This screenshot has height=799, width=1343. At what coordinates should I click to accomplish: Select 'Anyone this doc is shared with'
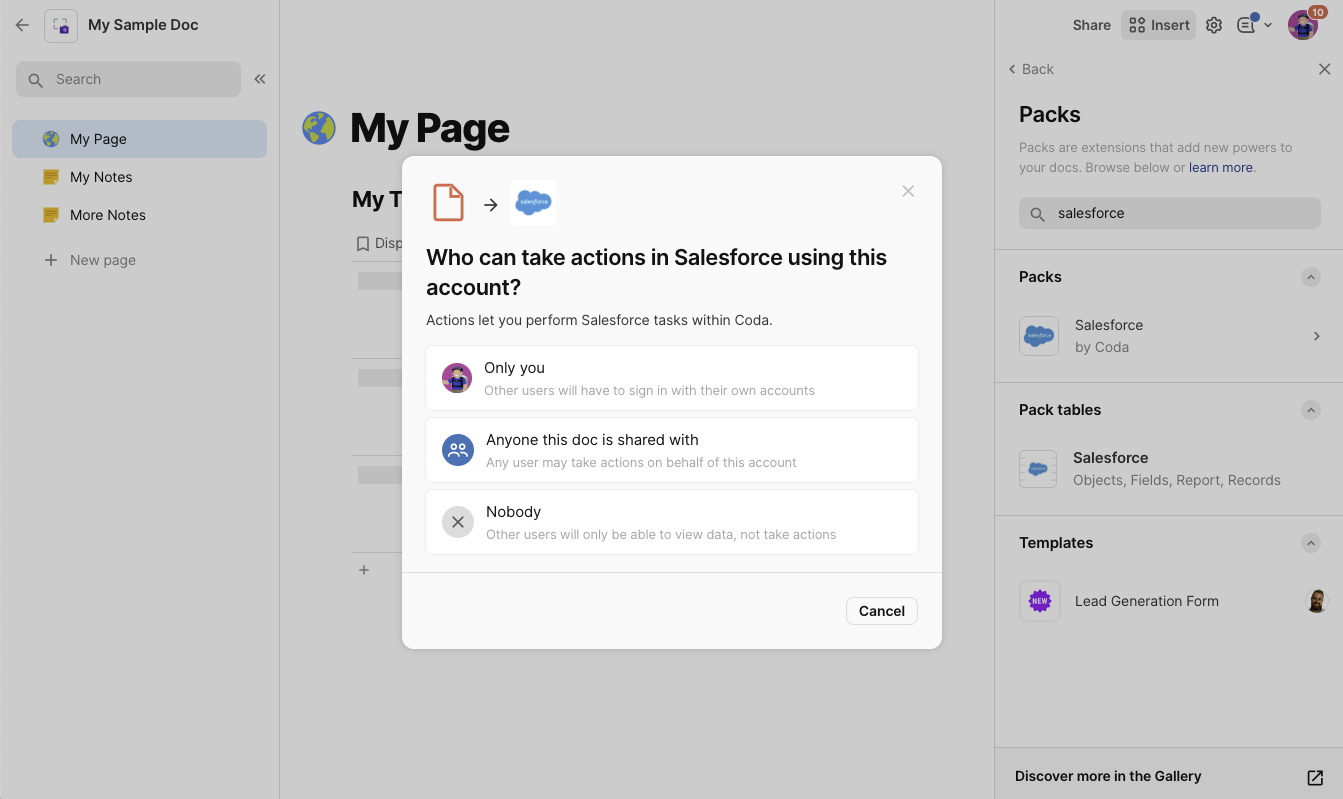tap(671, 450)
